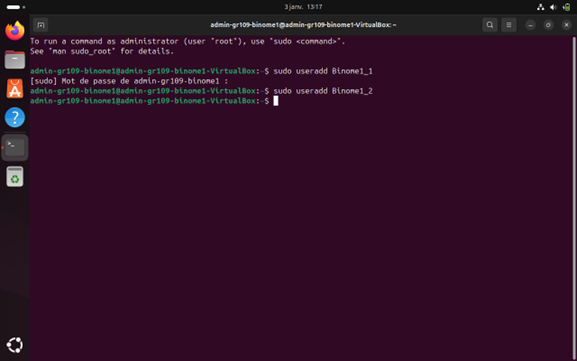Select the Terminal icon in dock

pos(15,147)
